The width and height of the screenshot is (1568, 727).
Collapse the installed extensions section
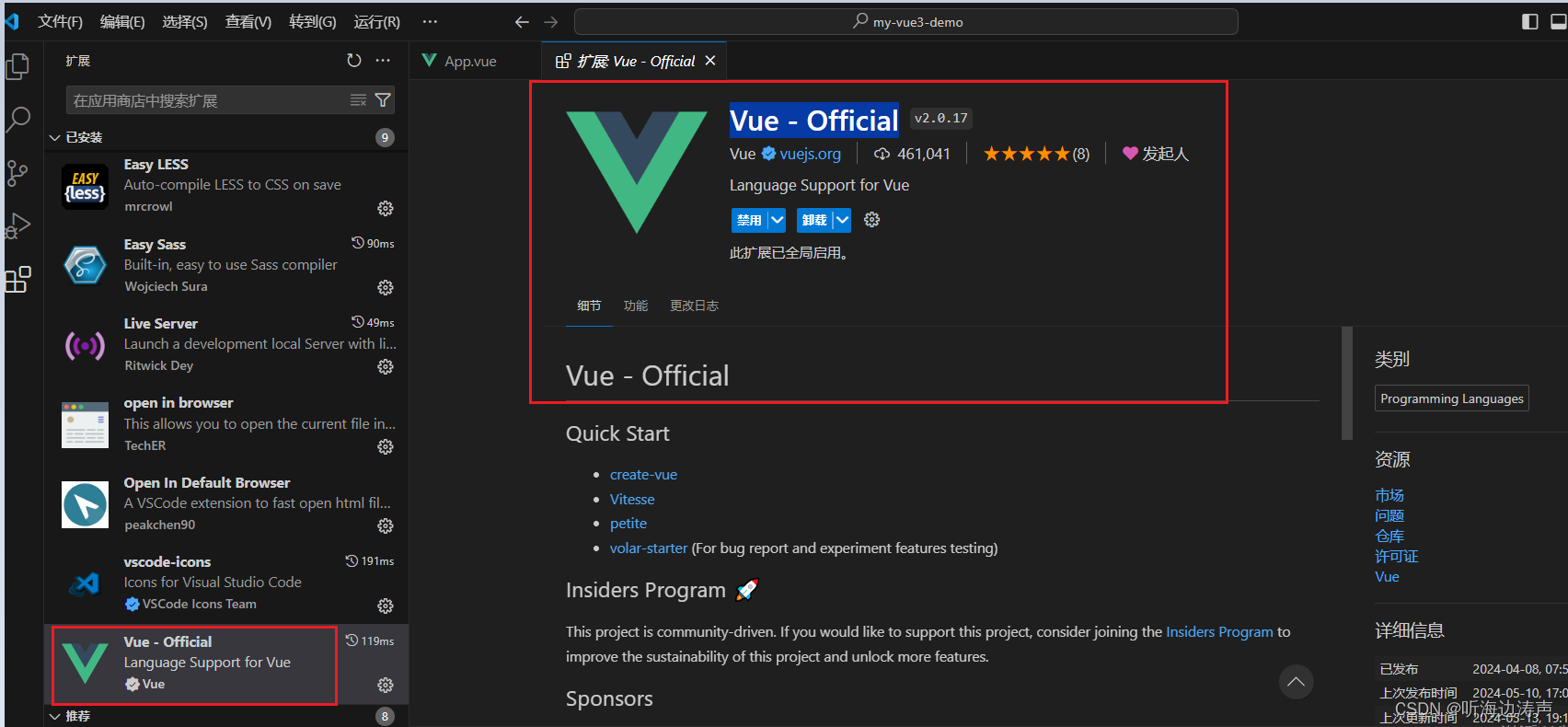54,137
